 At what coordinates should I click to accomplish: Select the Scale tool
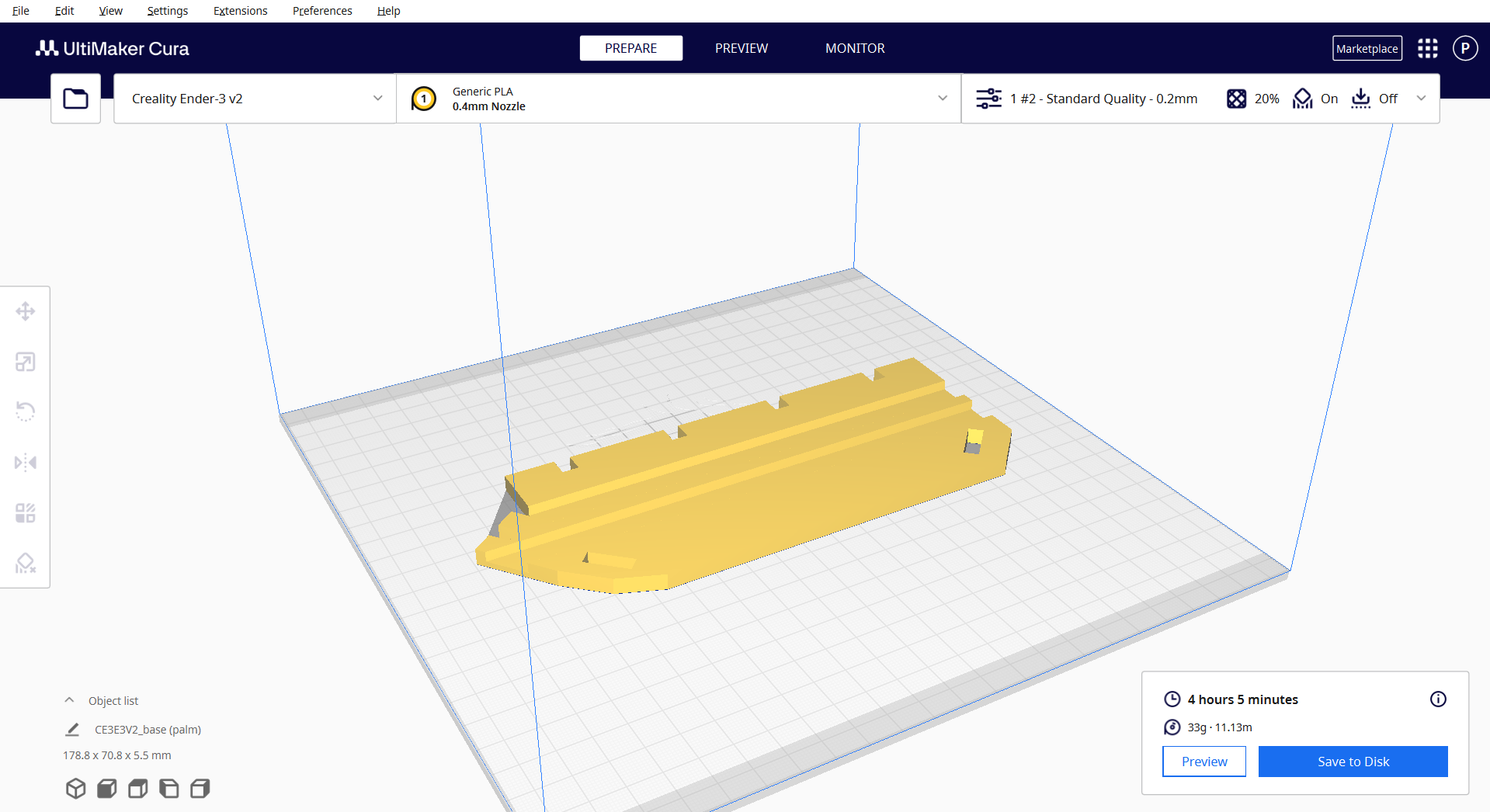pyautogui.click(x=26, y=362)
